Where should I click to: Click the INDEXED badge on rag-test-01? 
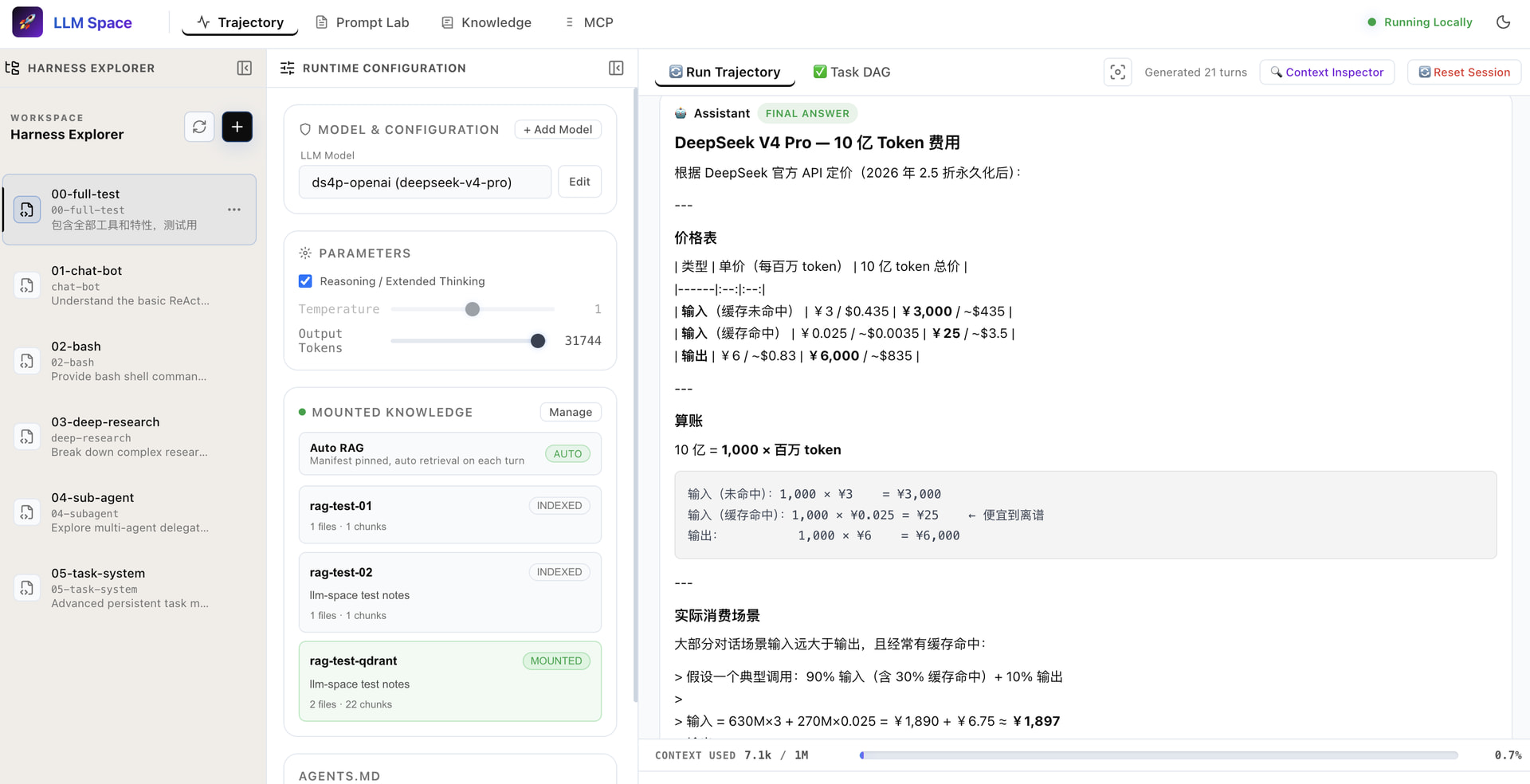[559, 506]
